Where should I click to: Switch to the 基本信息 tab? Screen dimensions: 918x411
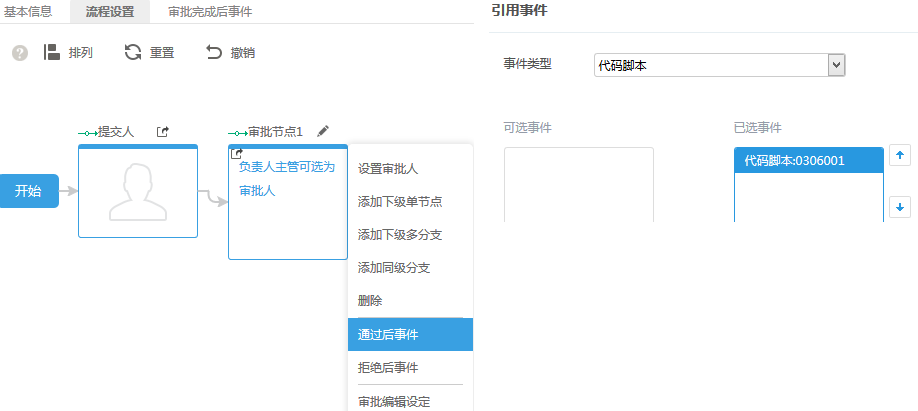[x=31, y=12]
